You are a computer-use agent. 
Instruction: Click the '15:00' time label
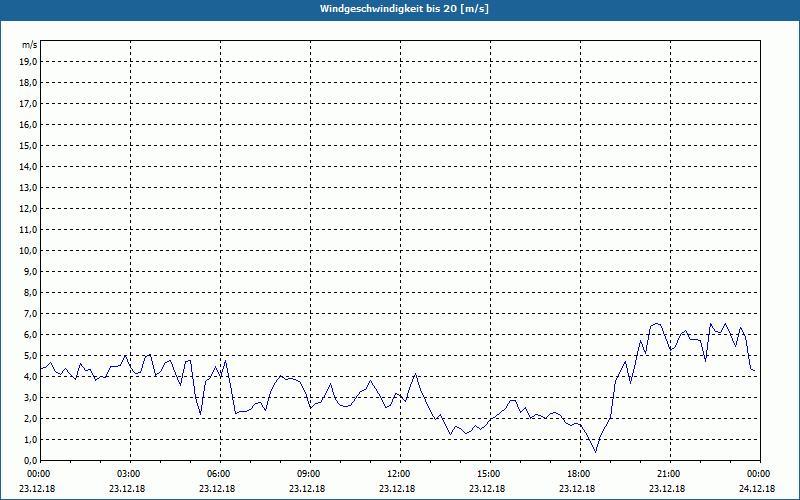(488, 474)
